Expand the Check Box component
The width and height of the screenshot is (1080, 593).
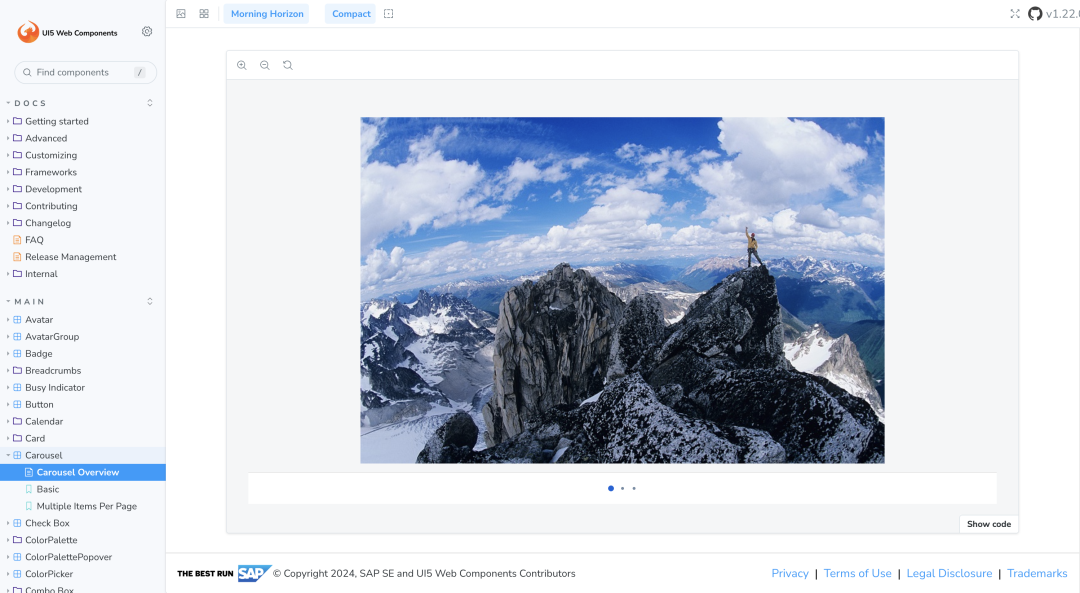point(47,523)
